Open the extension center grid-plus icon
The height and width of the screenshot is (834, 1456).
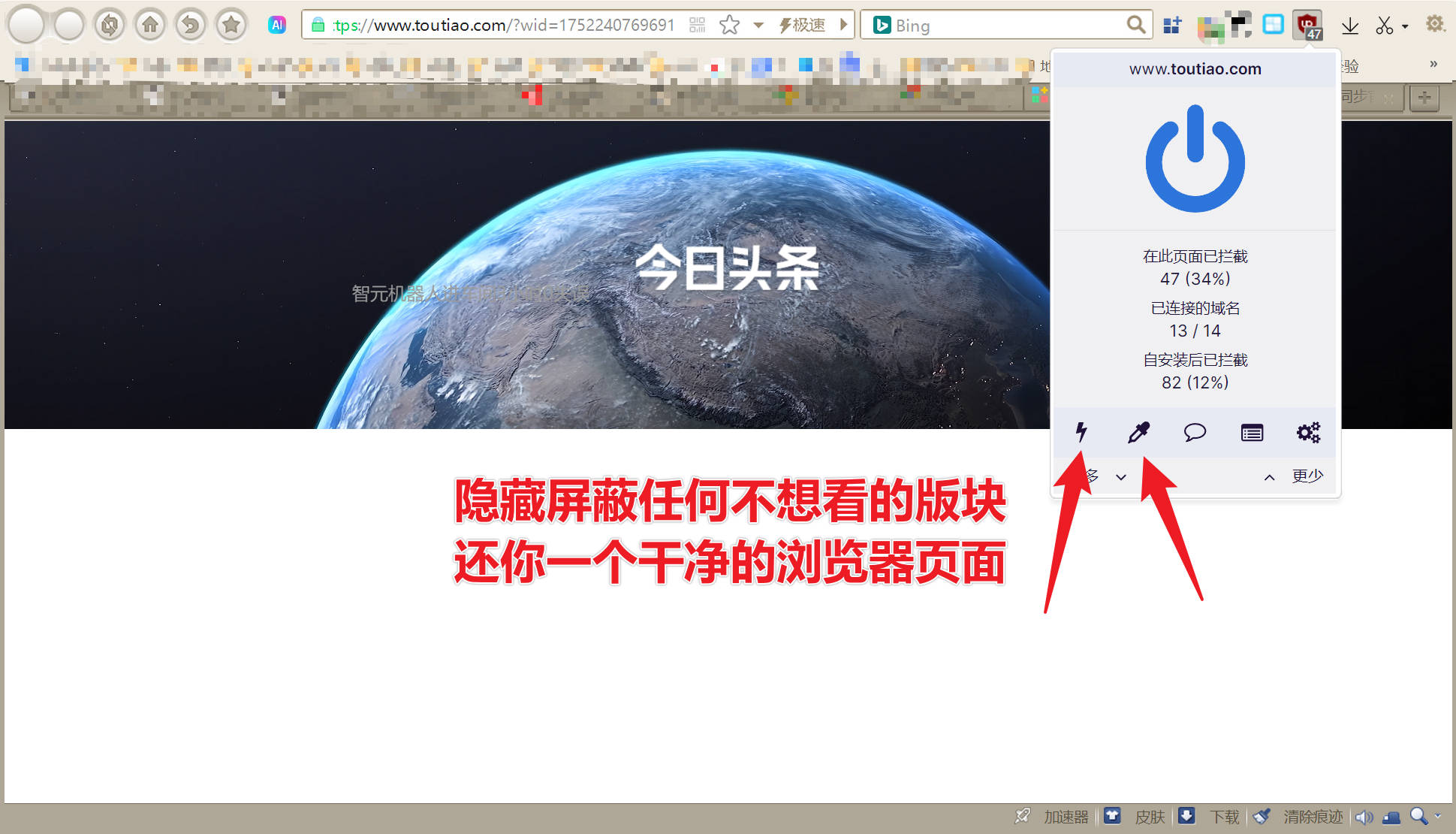pos(1172,26)
